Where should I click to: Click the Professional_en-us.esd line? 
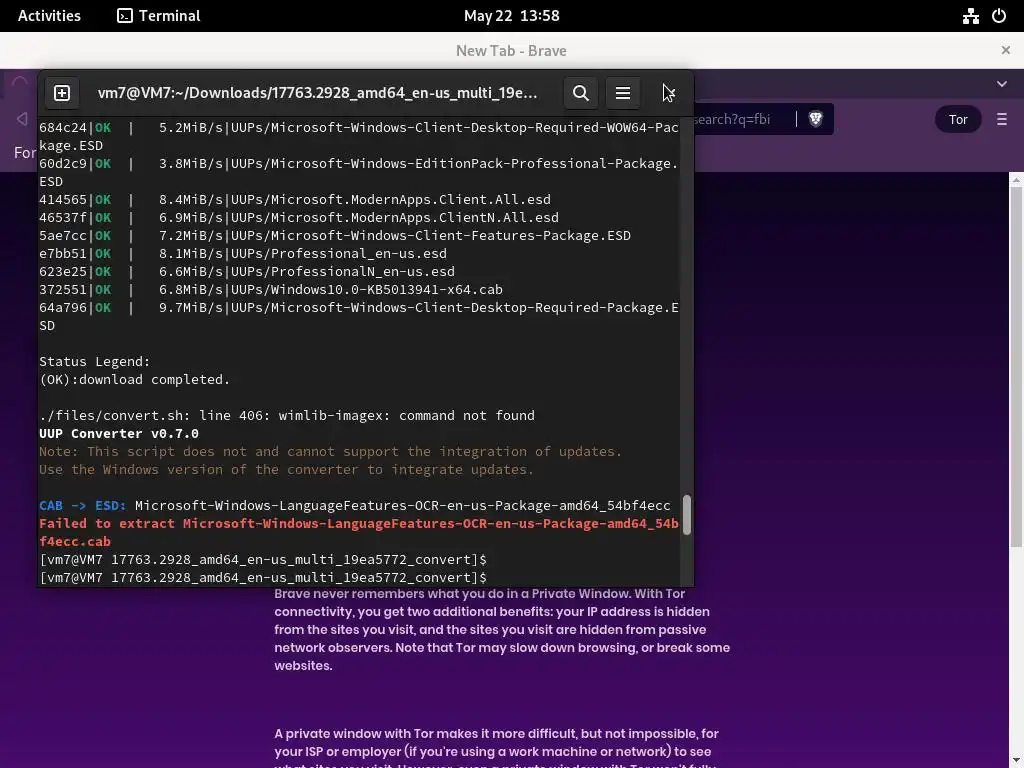(243, 253)
